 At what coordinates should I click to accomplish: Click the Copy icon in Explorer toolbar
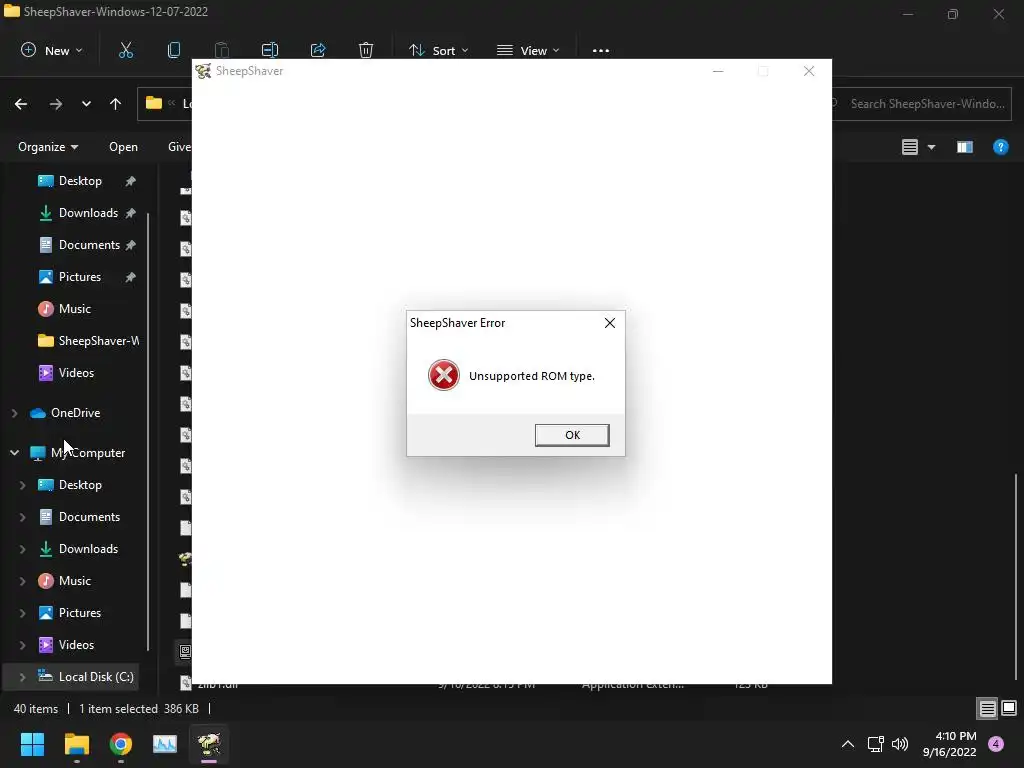pos(174,50)
